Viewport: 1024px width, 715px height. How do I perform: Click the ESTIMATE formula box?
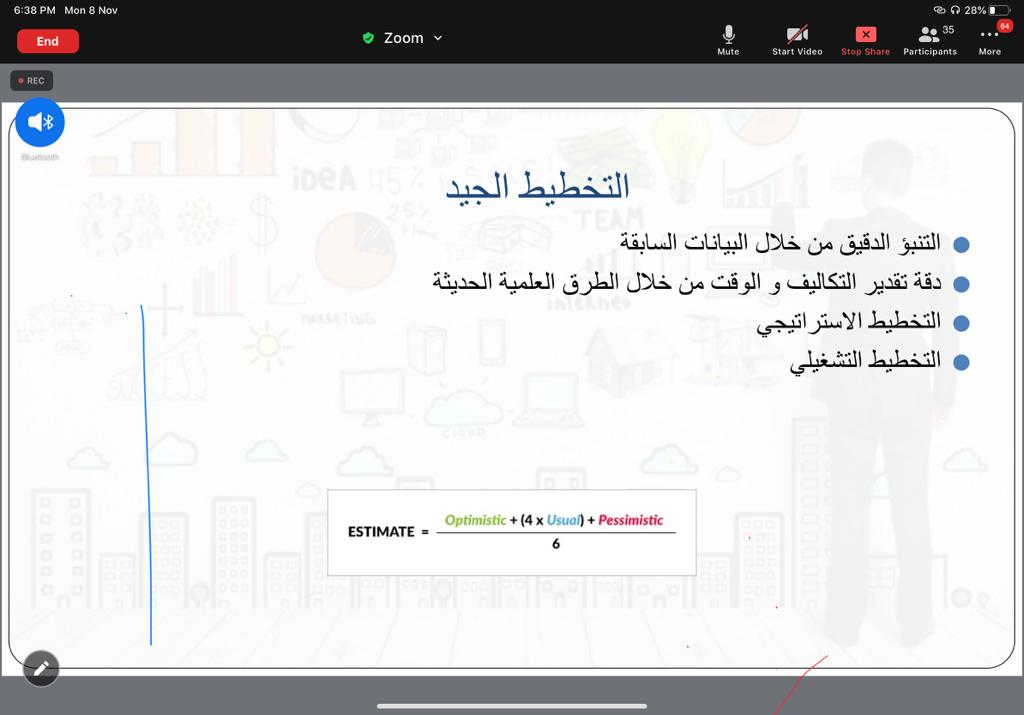(x=511, y=532)
